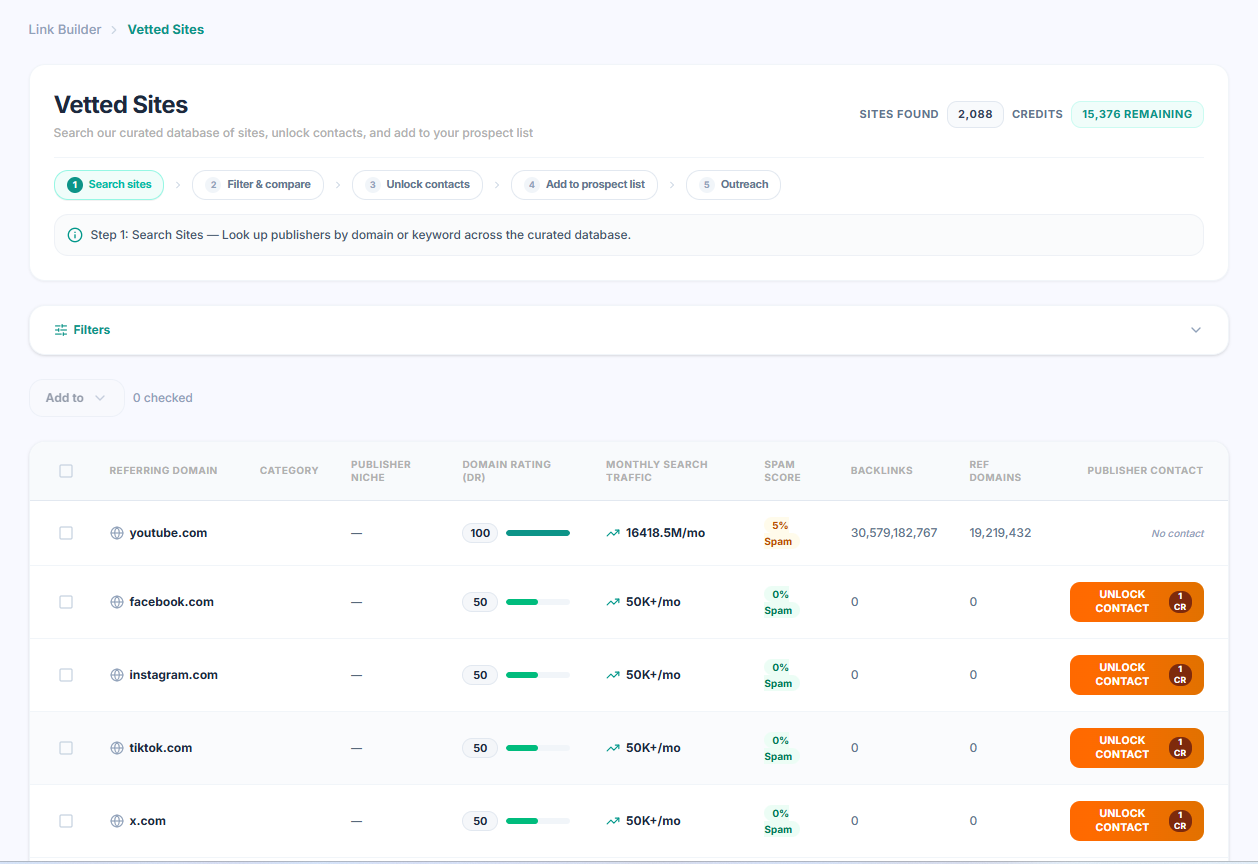Check the youtube.com row checkbox

pos(66,533)
